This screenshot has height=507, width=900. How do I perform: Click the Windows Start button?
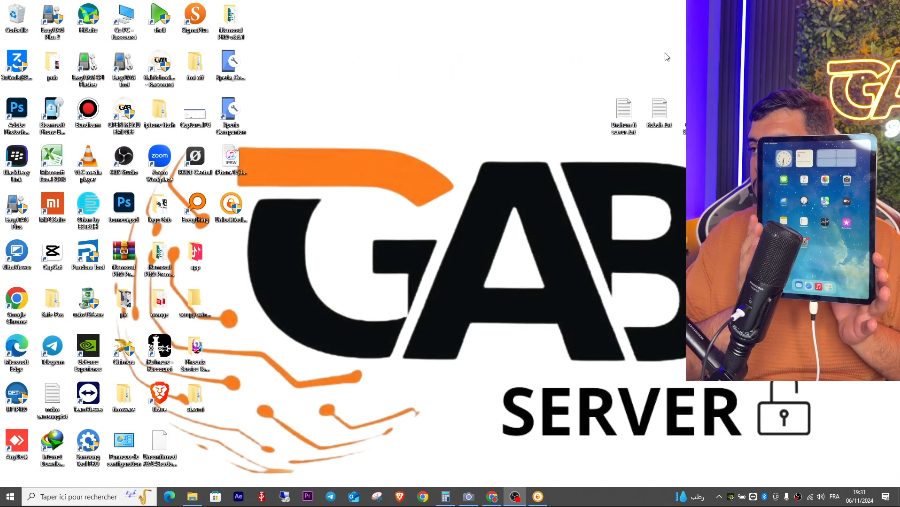click(x=10, y=497)
